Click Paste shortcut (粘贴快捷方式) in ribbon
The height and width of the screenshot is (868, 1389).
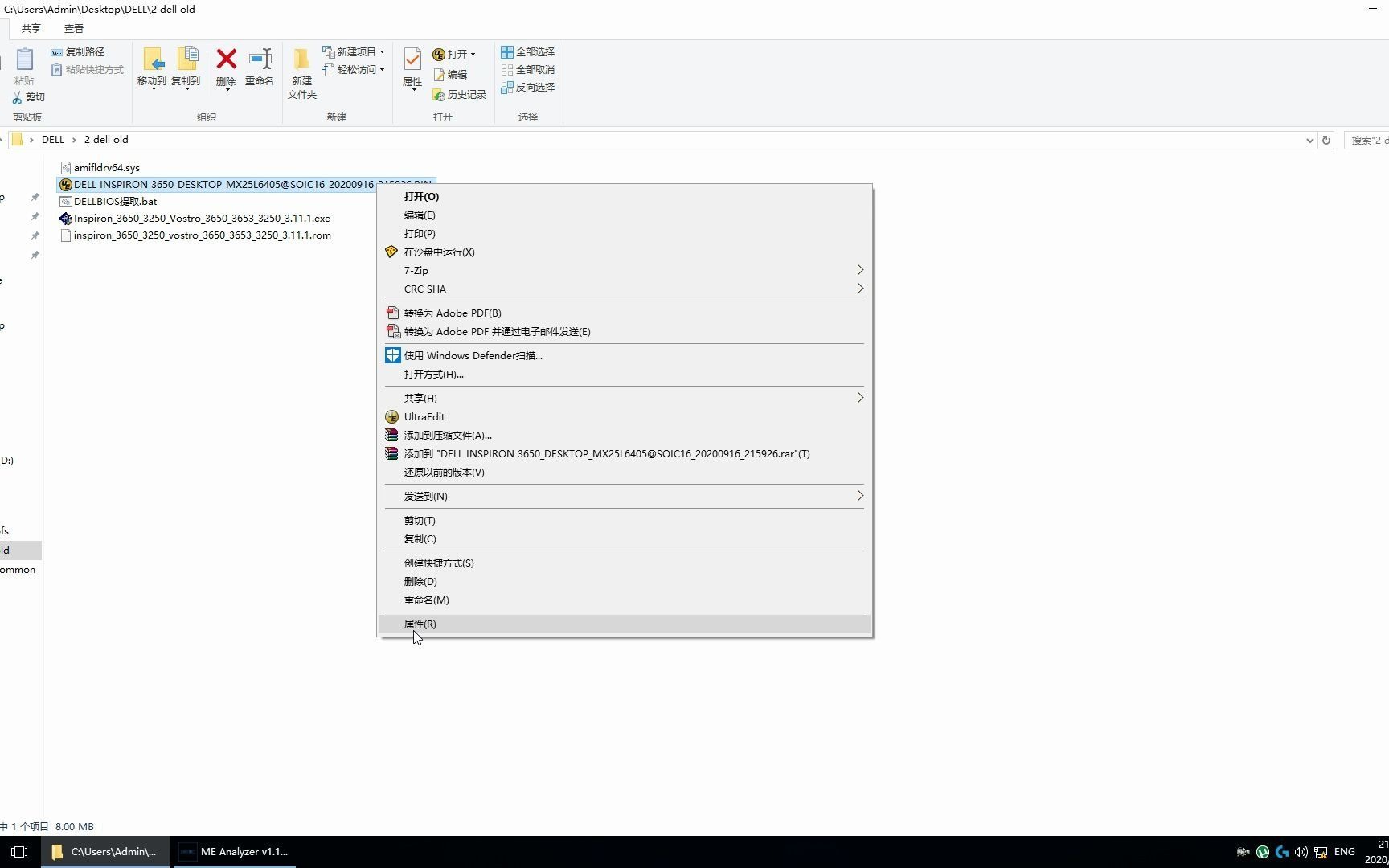tap(88, 70)
